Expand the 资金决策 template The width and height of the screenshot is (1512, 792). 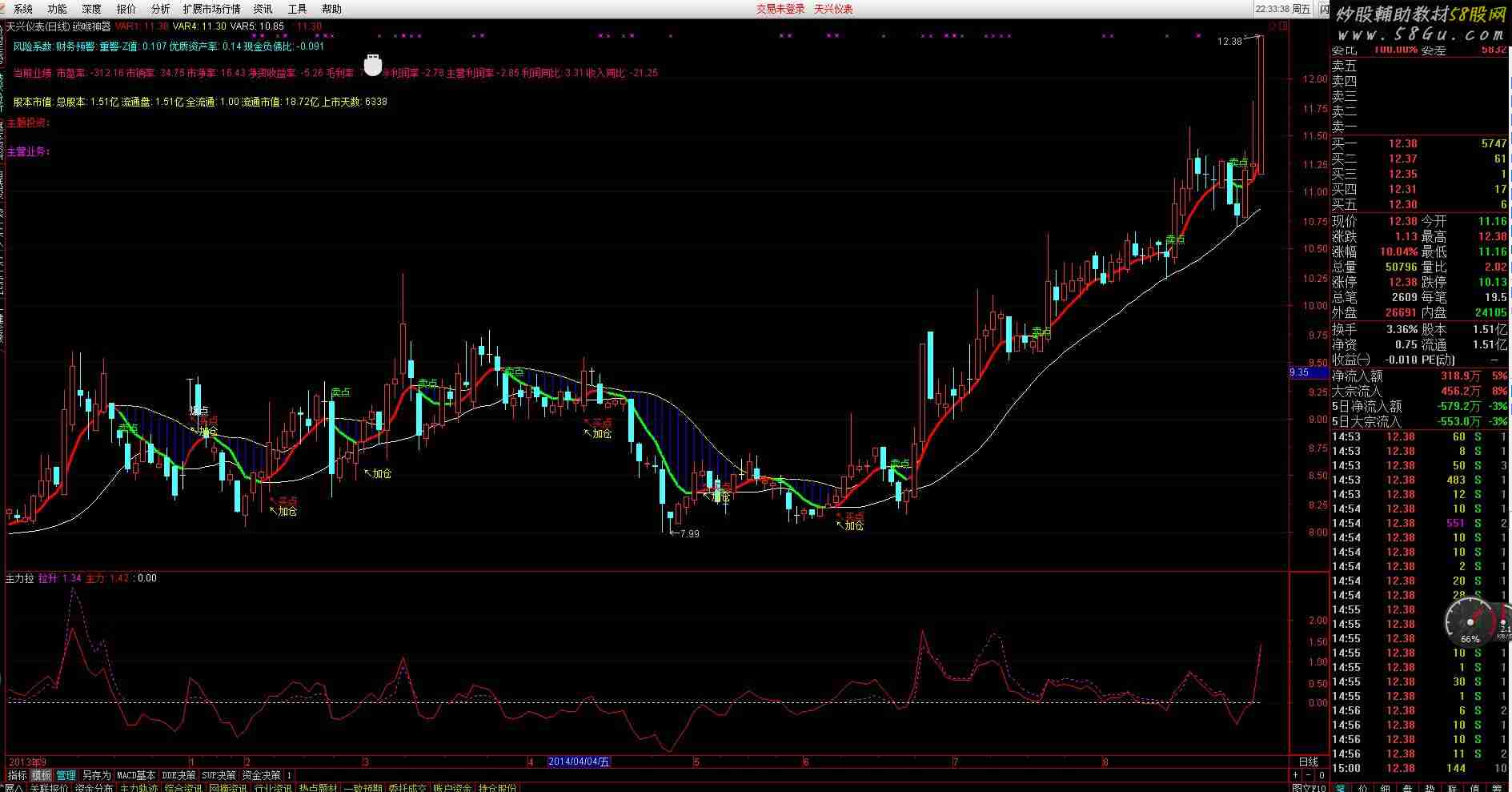[x=262, y=775]
